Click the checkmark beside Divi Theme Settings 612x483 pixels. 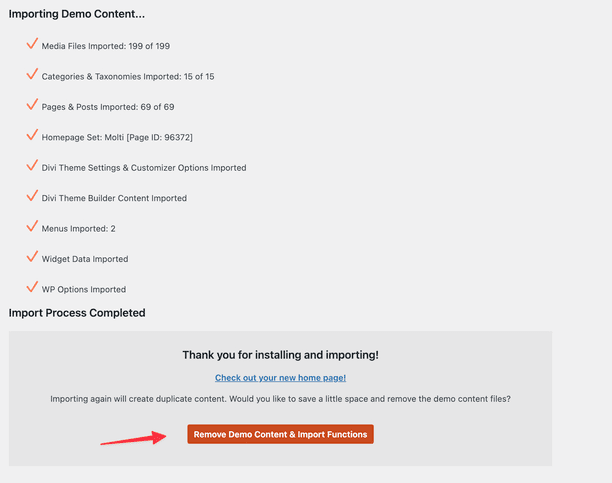[32, 165]
